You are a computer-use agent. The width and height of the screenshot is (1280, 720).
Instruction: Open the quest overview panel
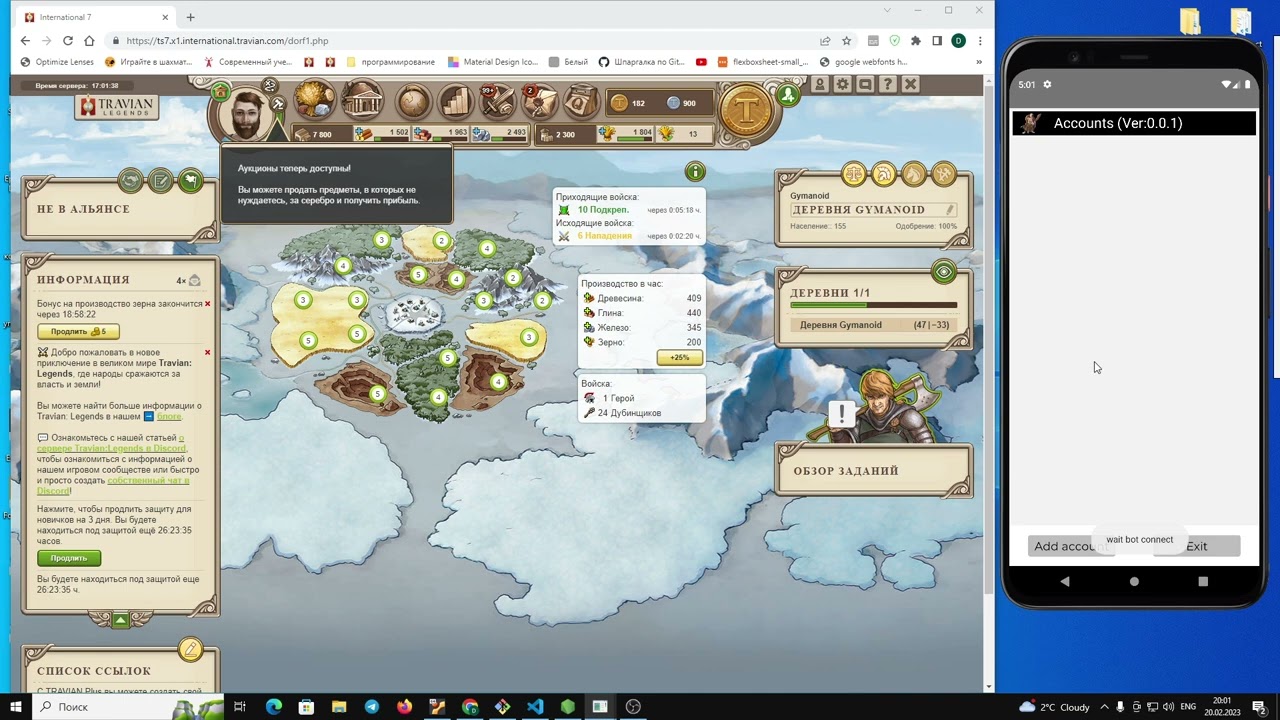873,471
